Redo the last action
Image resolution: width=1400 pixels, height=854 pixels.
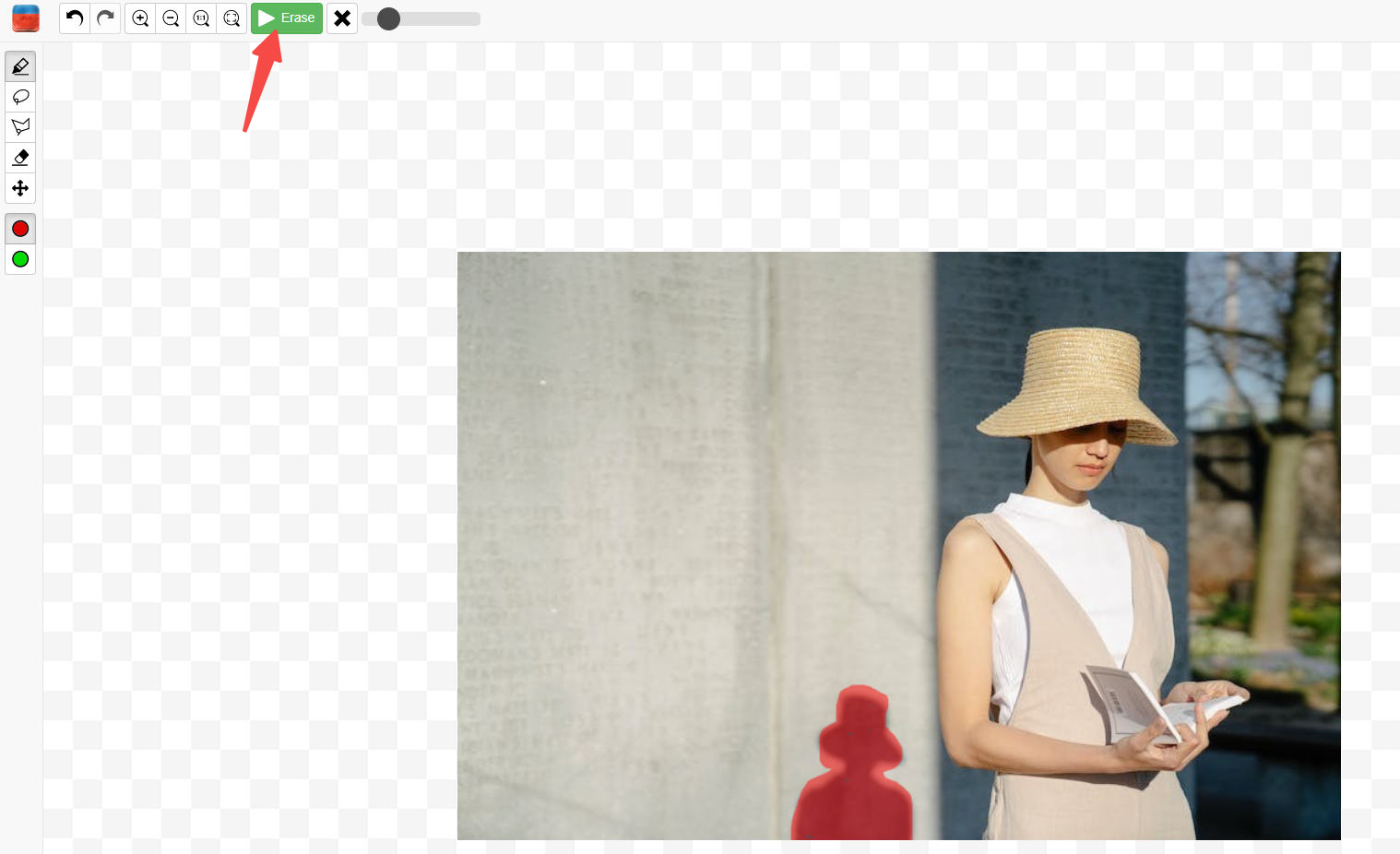(x=105, y=18)
